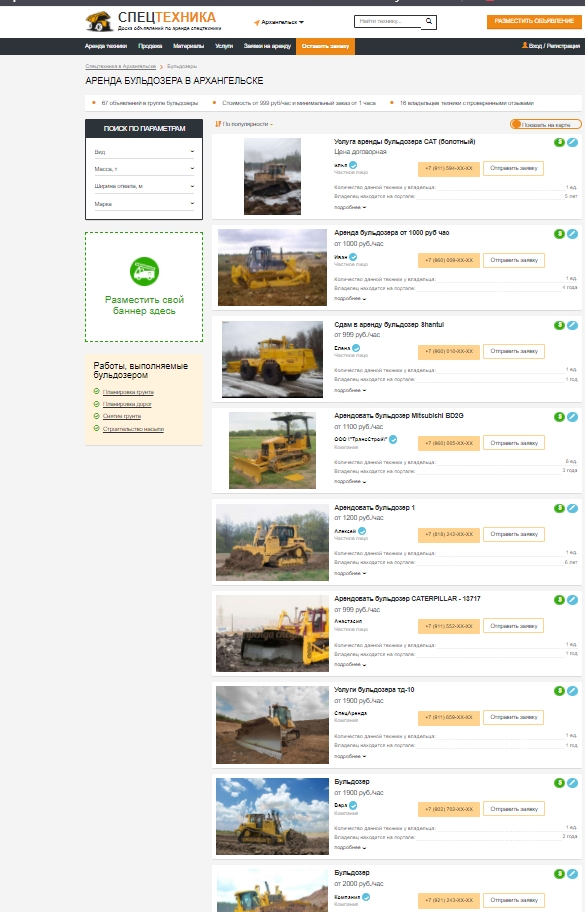Click green dollar icon on CATERPILLAR - 13717 listing
The height and width of the screenshot is (912, 585).
pos(559,600)
